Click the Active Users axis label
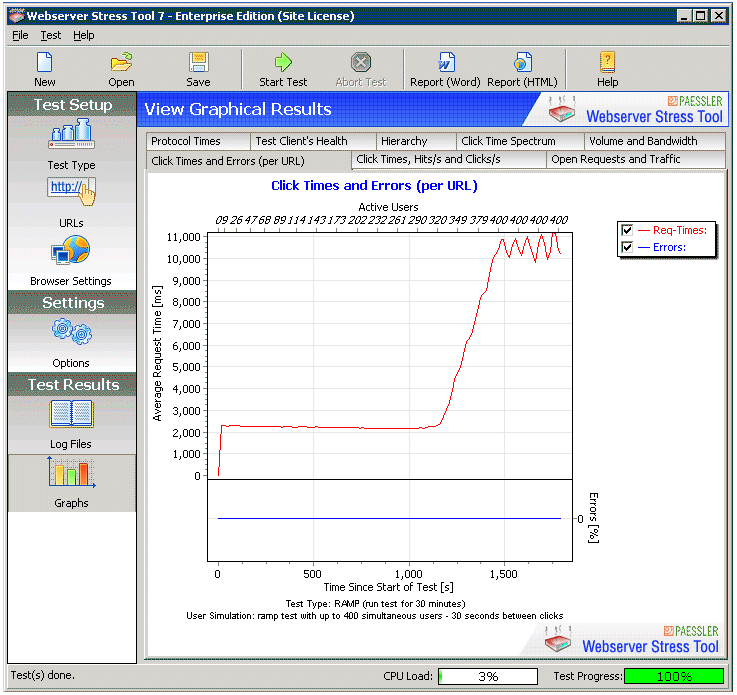This screenshot has height=695, width=737. tap(388, 207)
